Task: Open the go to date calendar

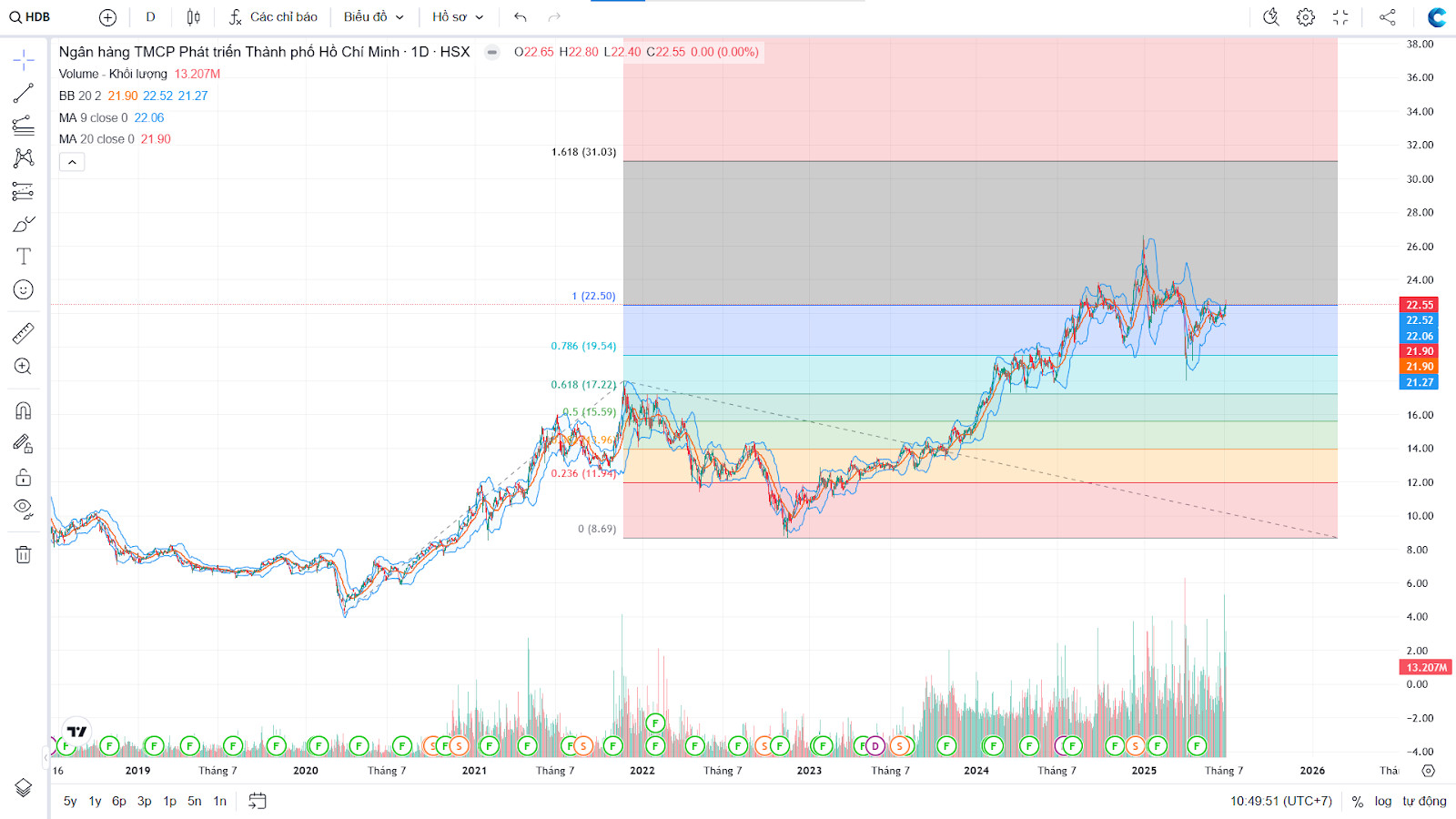Action: tap(258, 801)
